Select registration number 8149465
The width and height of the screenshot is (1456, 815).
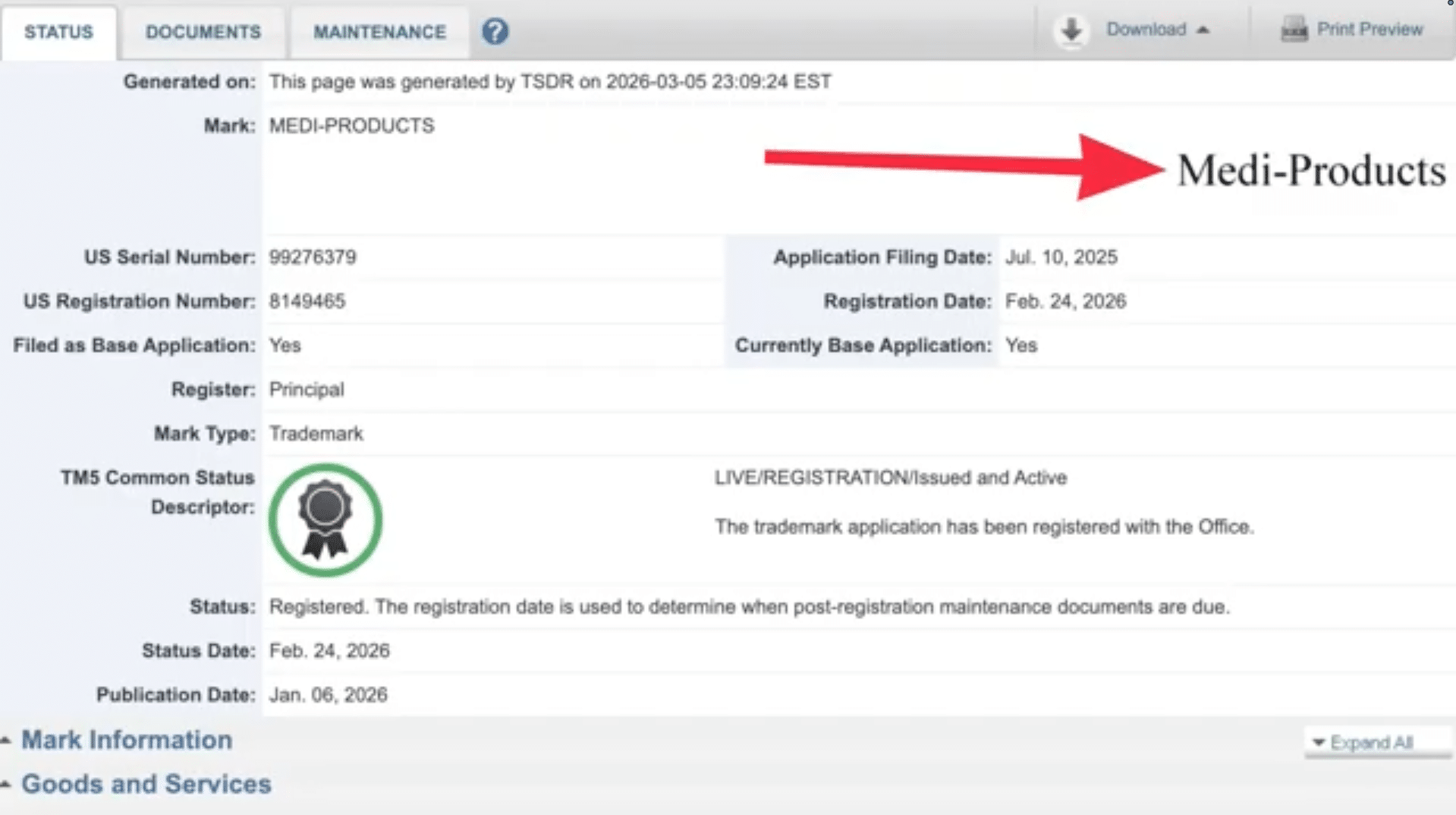[307, 301]
